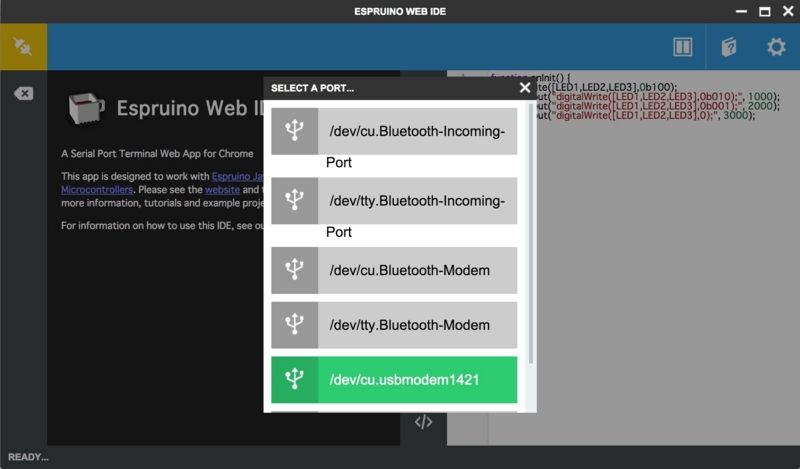Image resolution: width=800 pixels, height=469 pixels.
Task: Minimize the Espruino Web IDE window
Action: click(741, 11)
